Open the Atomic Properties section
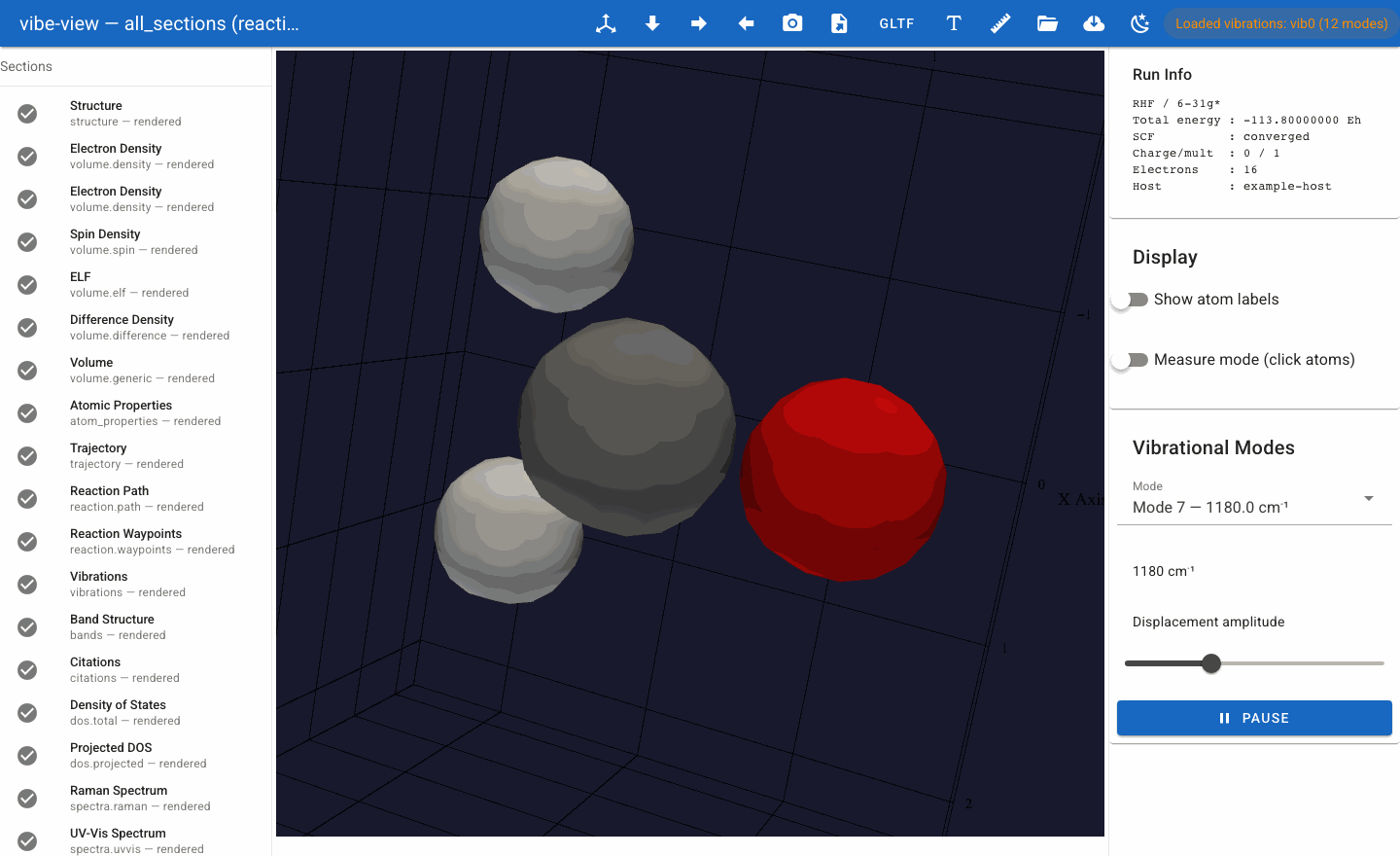The width and height of the screenshot is (1400, 856). [135, 413]
